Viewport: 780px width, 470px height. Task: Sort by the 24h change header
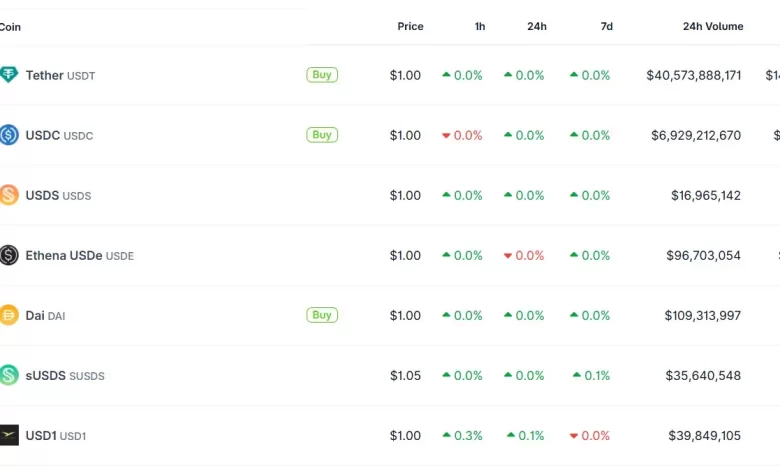[x=537, y=26]
